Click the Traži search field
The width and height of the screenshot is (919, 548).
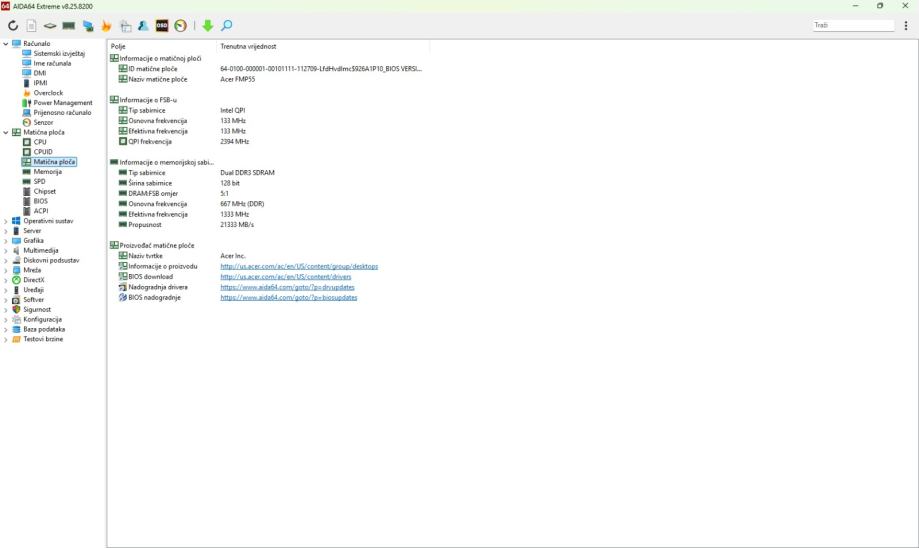click(853, 25)
